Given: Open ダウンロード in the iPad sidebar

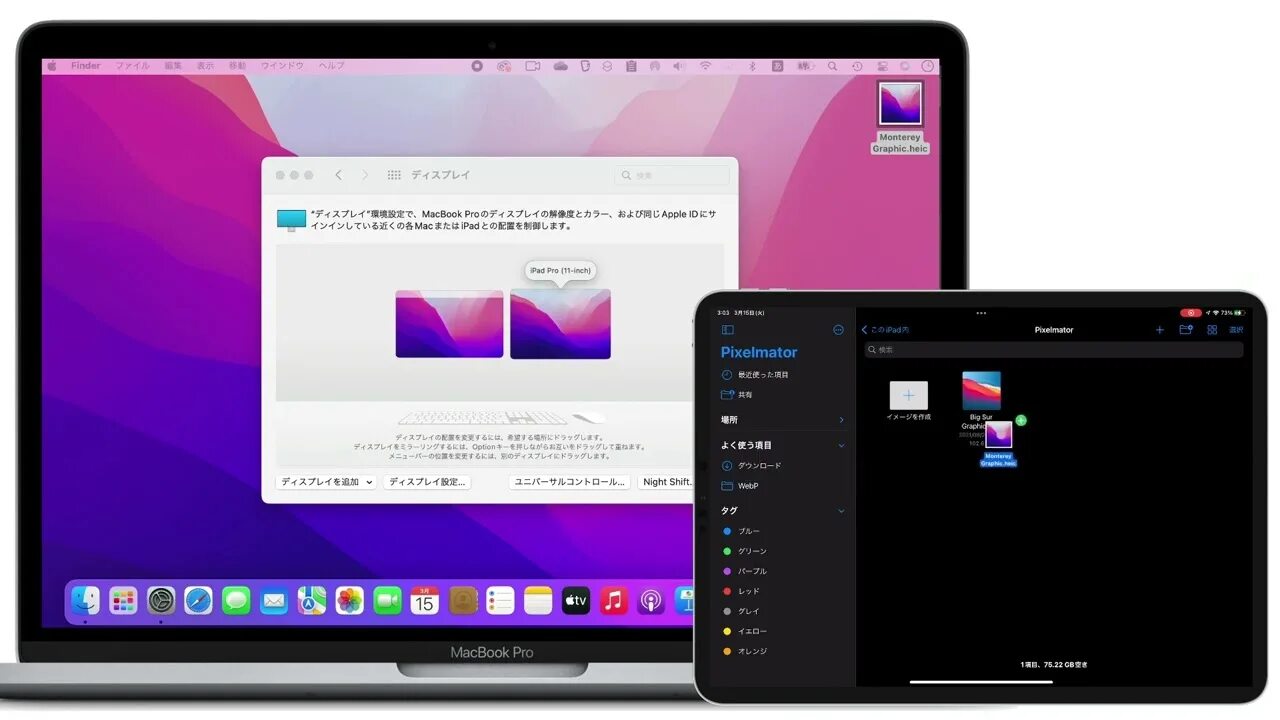Looking at the screenshot, I should 752,466.
